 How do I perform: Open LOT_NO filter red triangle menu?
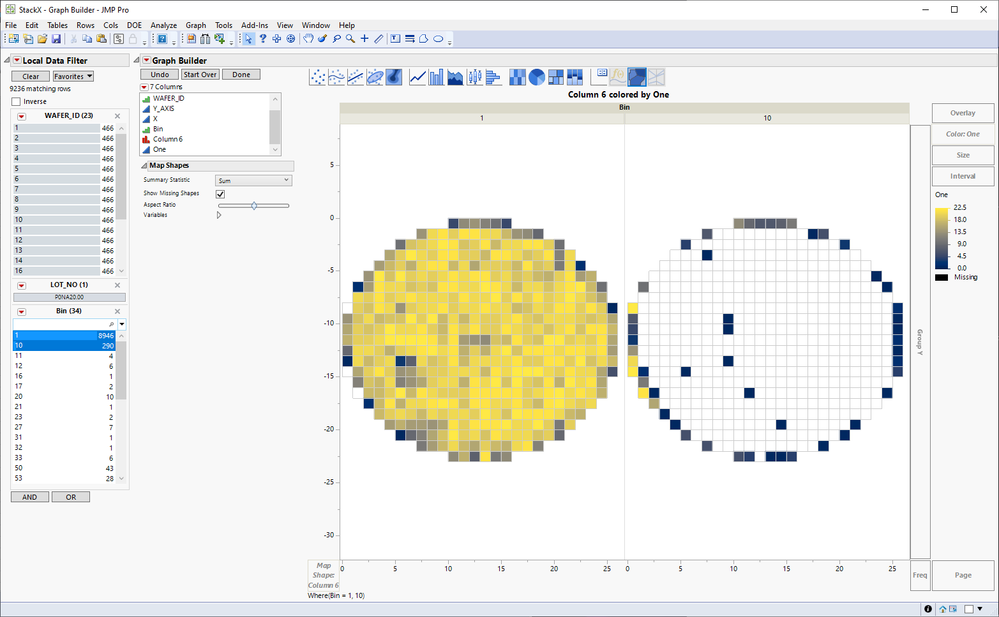(21, 285)
